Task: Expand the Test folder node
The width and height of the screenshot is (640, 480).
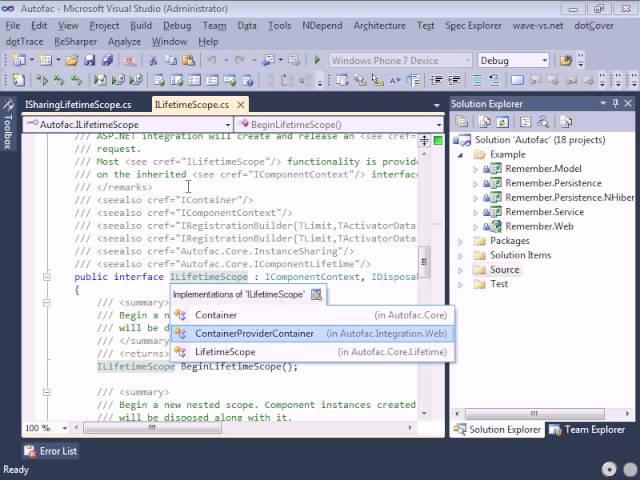Action: (460, 284)
